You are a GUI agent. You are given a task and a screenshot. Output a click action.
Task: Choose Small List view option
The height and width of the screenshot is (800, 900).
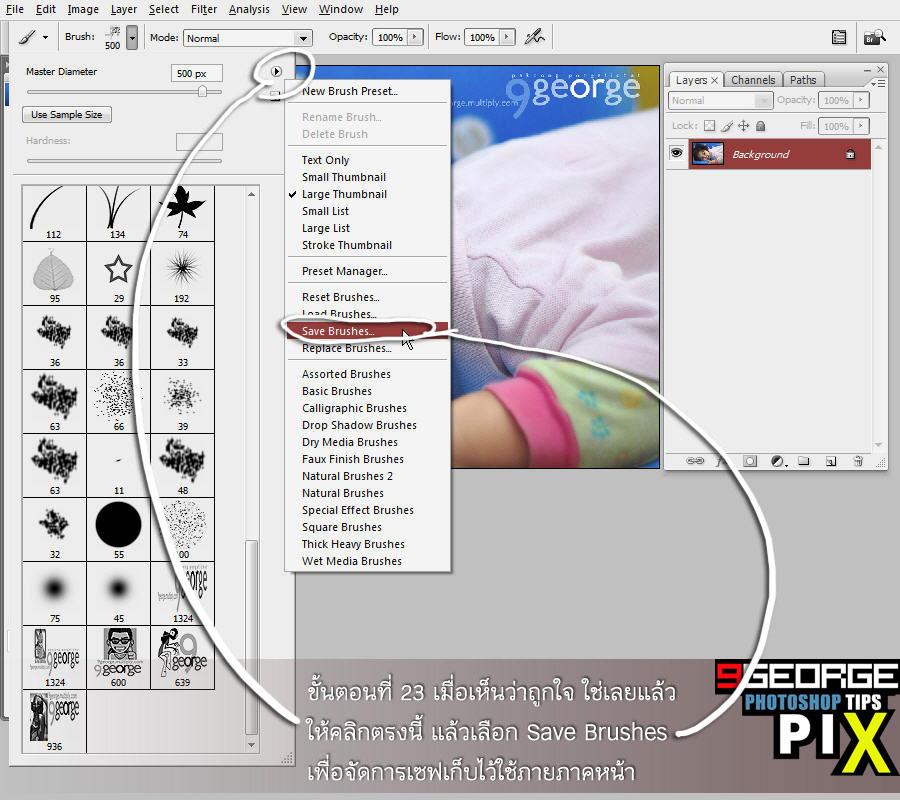click(x=325, y=211)
